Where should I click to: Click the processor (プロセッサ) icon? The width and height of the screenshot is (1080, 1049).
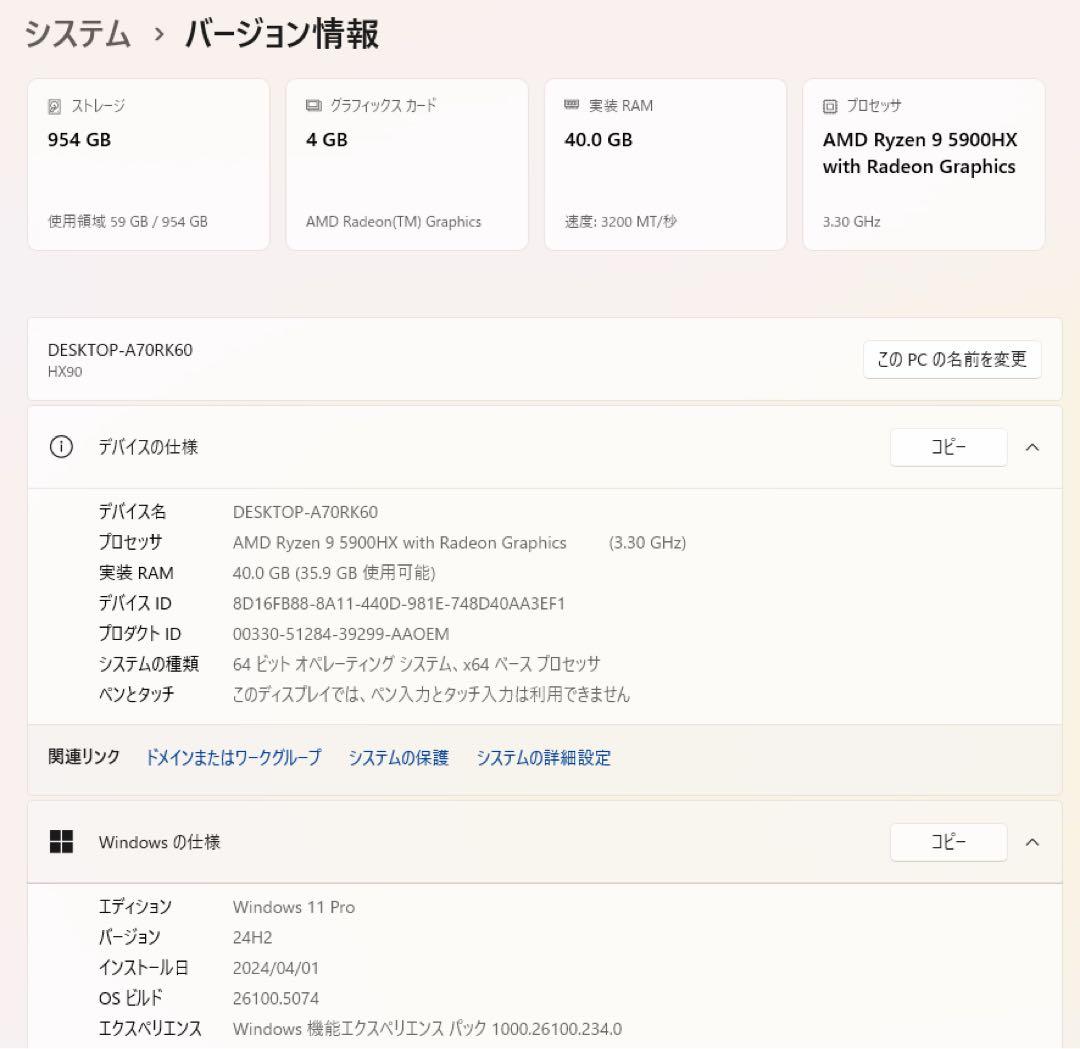pos(830,105)
